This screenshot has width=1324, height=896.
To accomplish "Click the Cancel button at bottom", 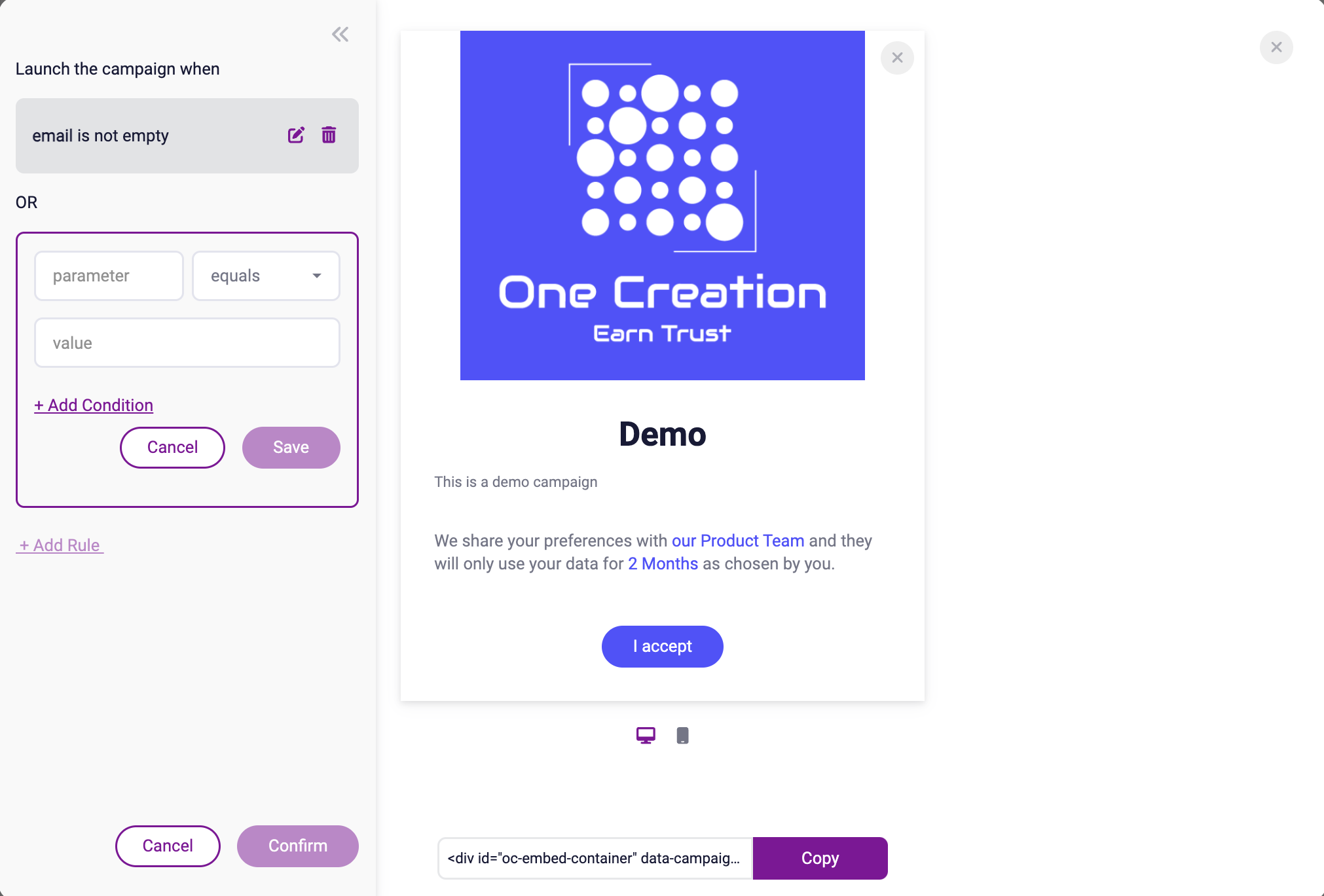I will pyautogui.click(x=168, y=846).
